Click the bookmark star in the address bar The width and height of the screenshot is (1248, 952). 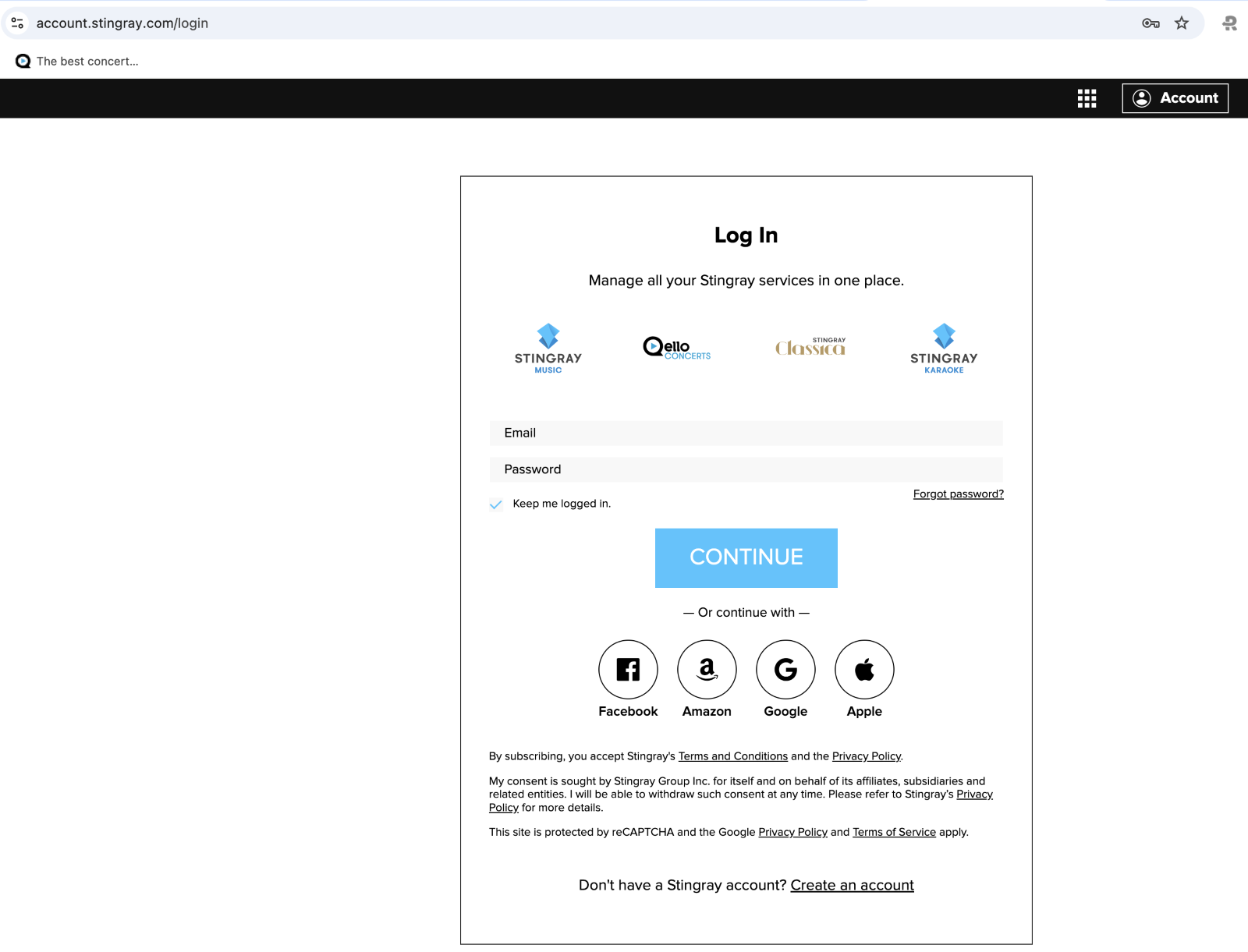tap(1182, 23)
